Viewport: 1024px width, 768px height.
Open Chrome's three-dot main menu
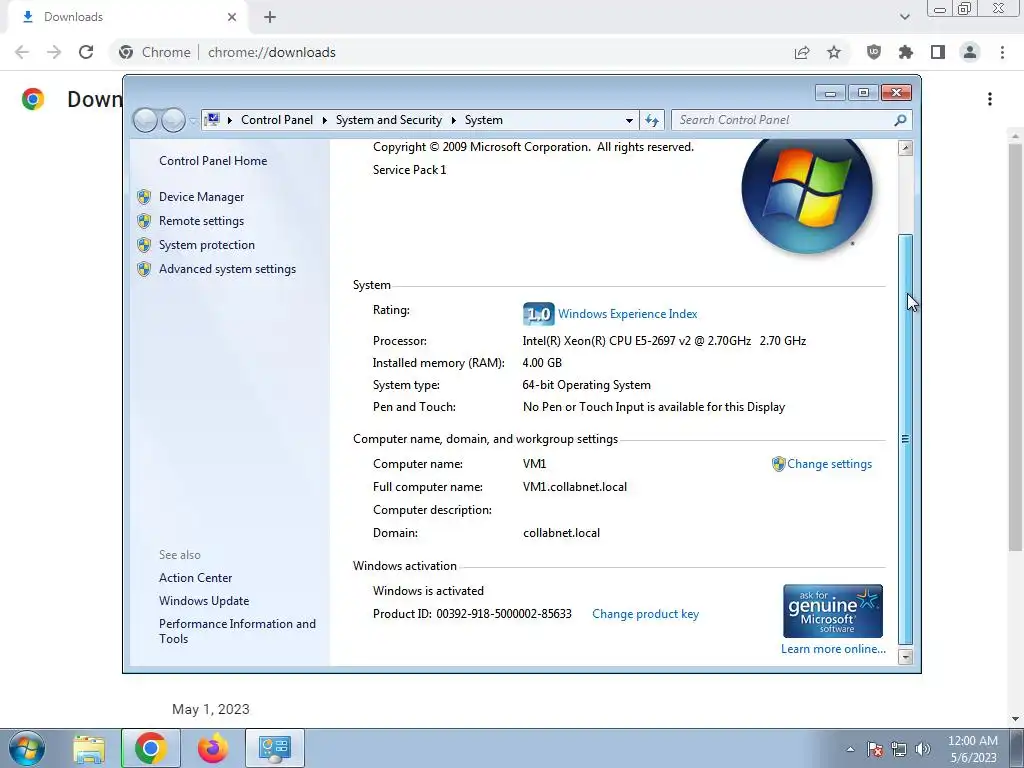click(1002, 52)
